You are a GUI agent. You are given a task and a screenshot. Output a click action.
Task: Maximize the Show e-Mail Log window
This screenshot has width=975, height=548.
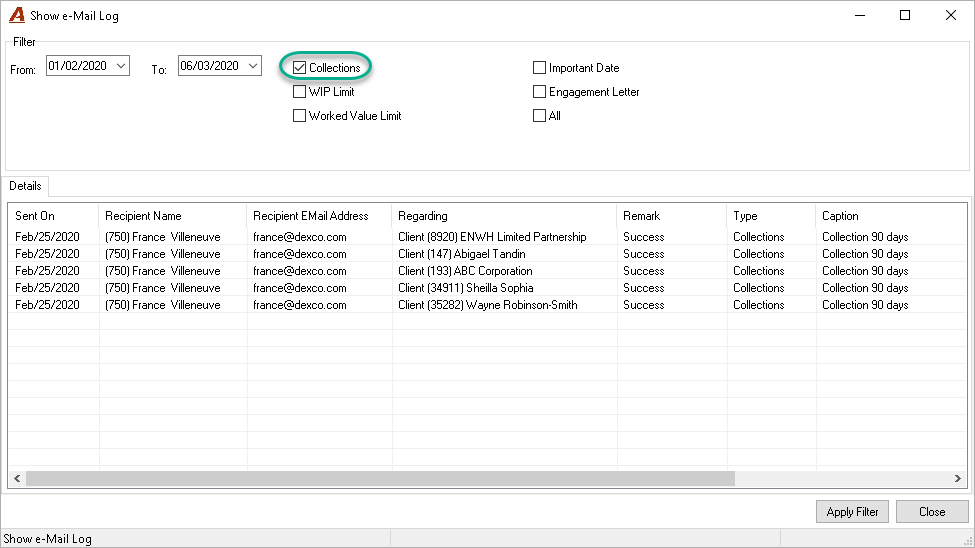coord(905,15)
